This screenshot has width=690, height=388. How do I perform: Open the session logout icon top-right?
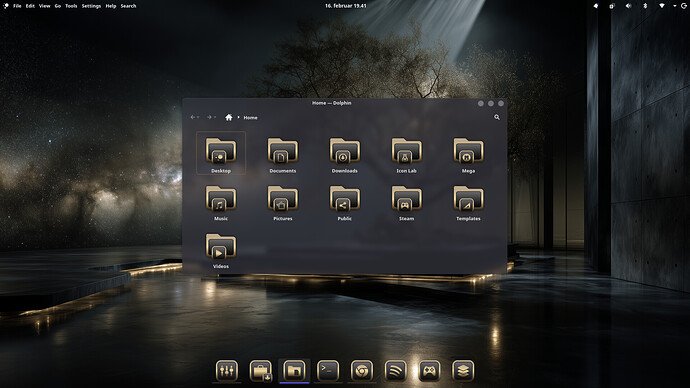coord(684,6)
